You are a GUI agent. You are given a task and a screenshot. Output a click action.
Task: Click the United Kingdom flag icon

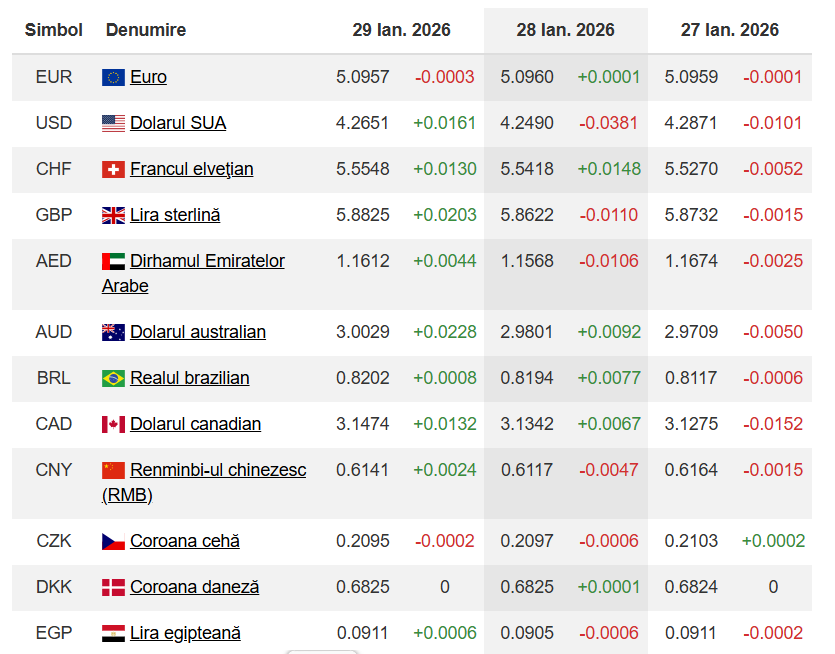(x=113, y=216)
